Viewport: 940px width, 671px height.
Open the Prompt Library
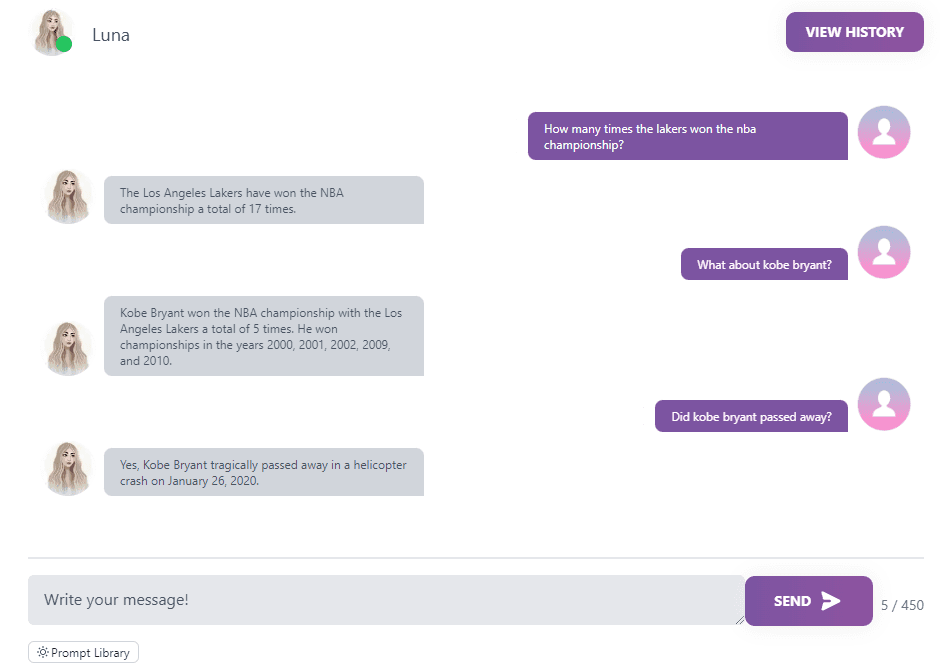[83, 652]
